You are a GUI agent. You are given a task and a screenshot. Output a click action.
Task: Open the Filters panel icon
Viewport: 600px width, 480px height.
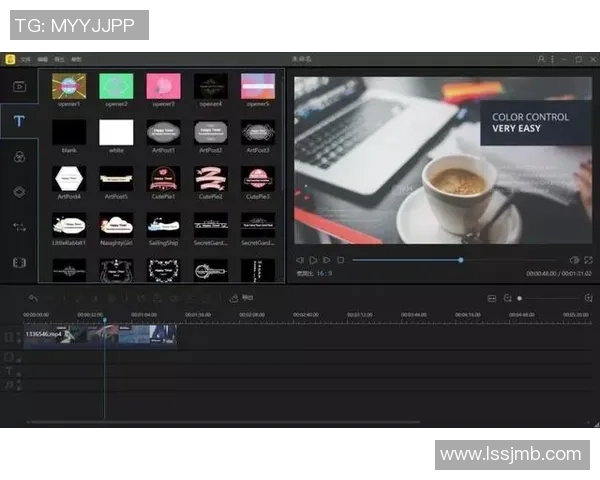(19, 156)
